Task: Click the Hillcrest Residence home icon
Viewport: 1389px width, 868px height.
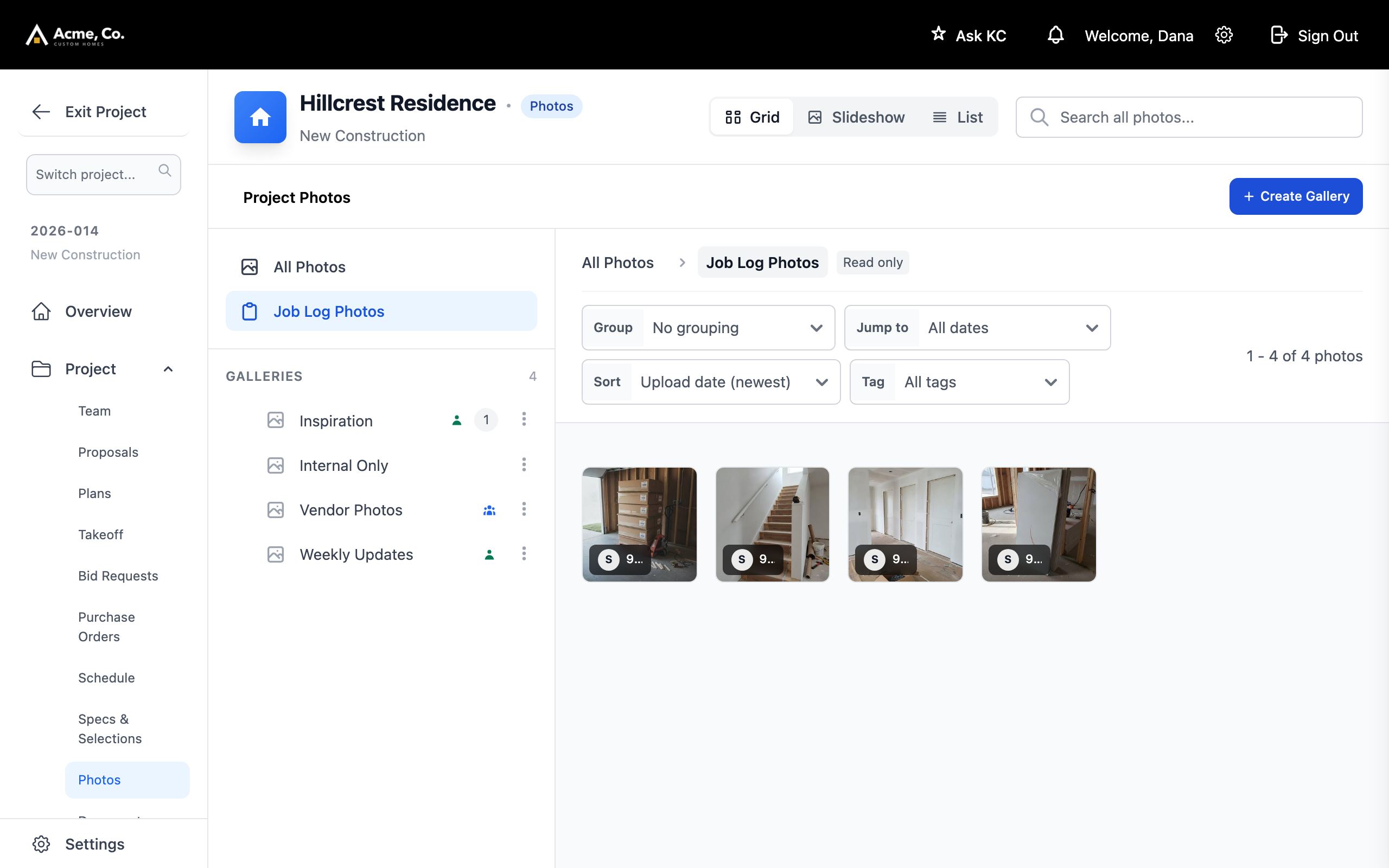Action: point(260,117)
